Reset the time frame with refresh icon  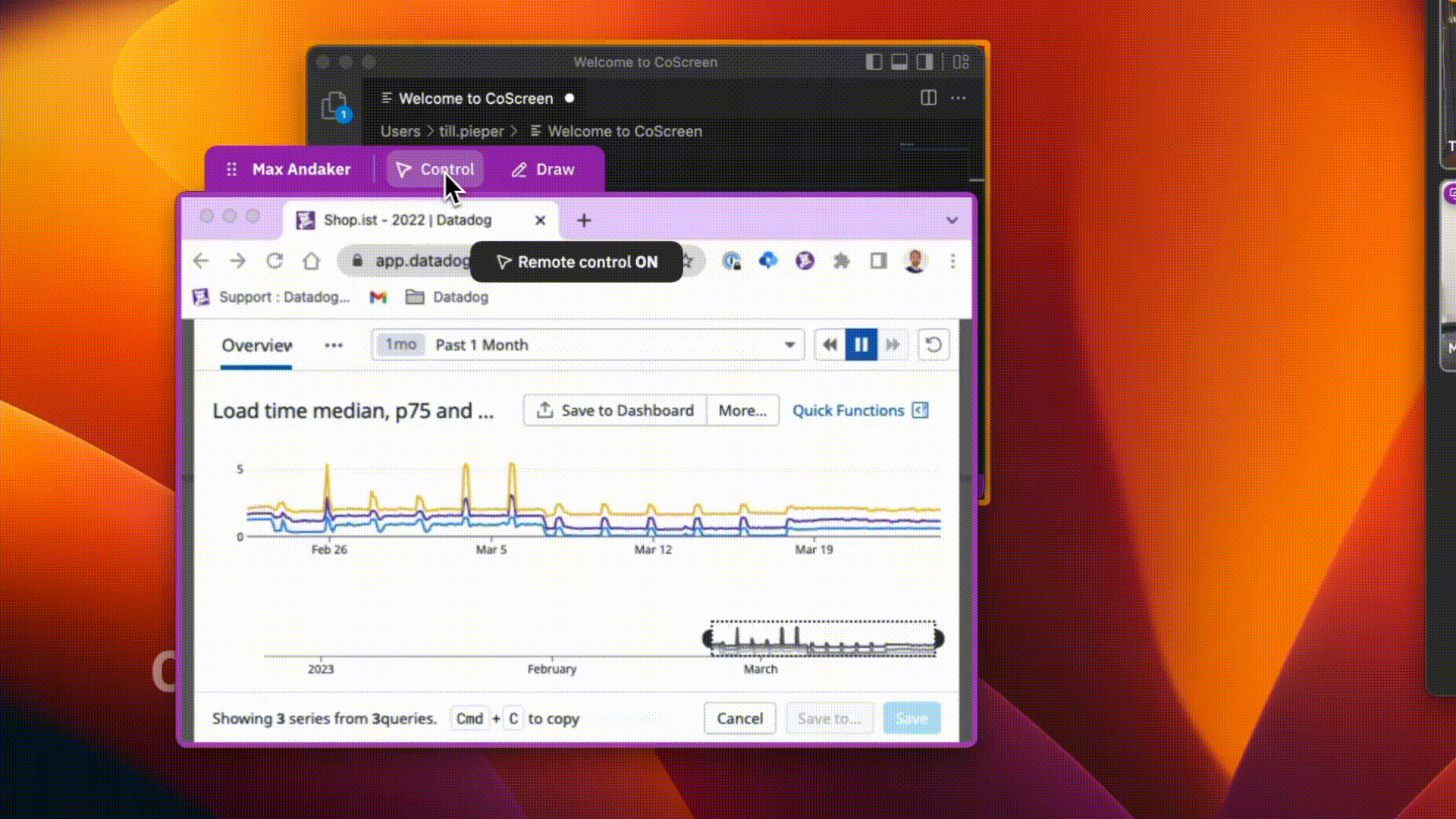(x=934, y=345)
